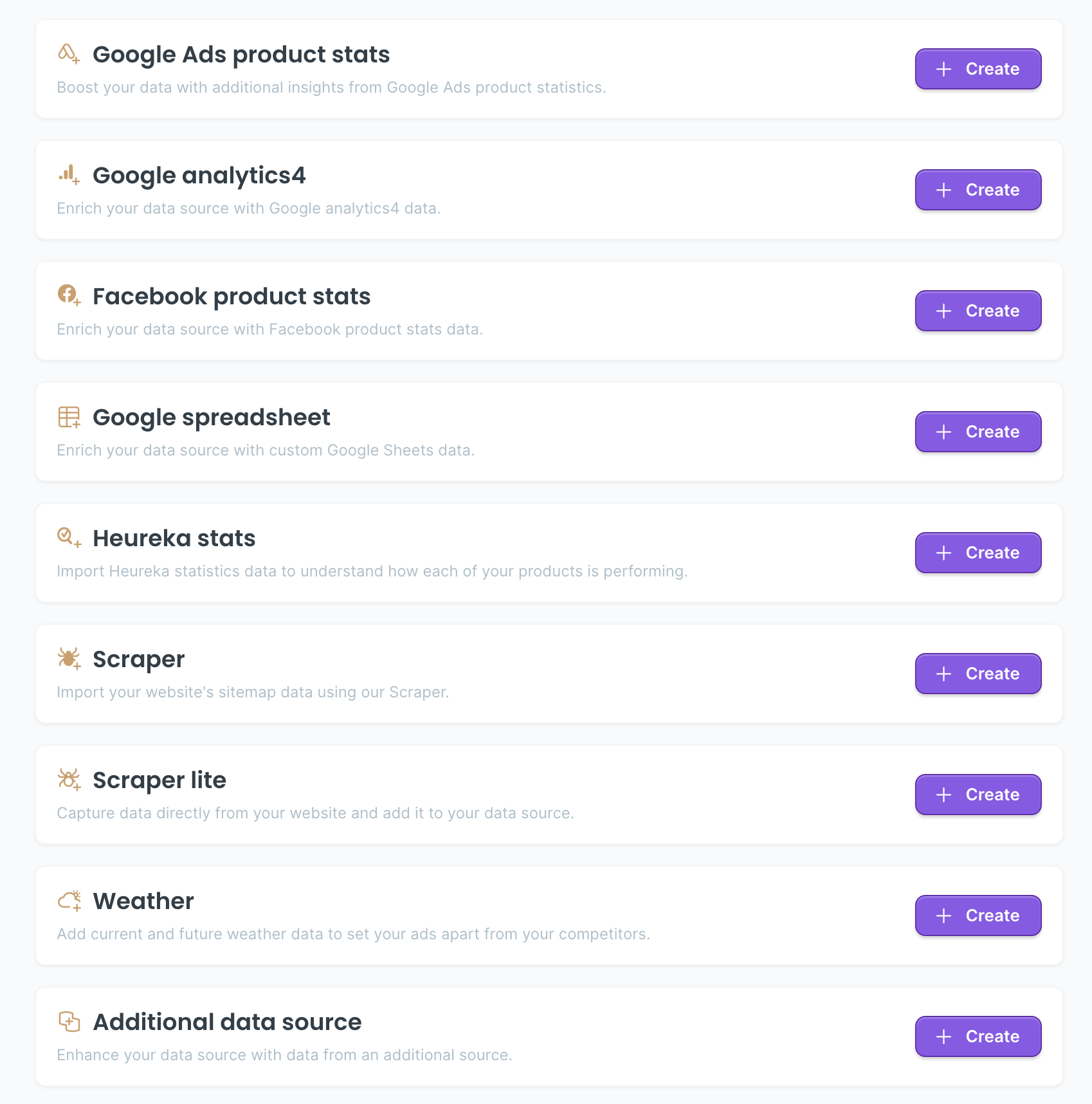
Task: Click the Scraper spider icon
Action: point(68,658)
